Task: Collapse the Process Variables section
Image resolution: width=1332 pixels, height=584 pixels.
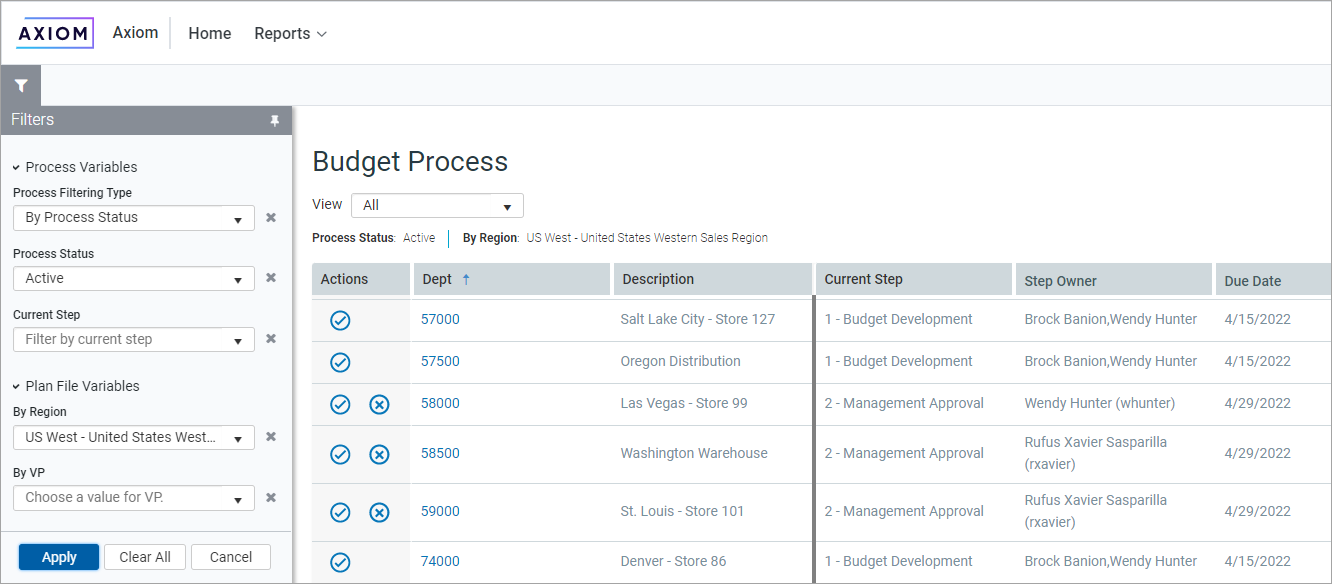Action: point(17,168)
